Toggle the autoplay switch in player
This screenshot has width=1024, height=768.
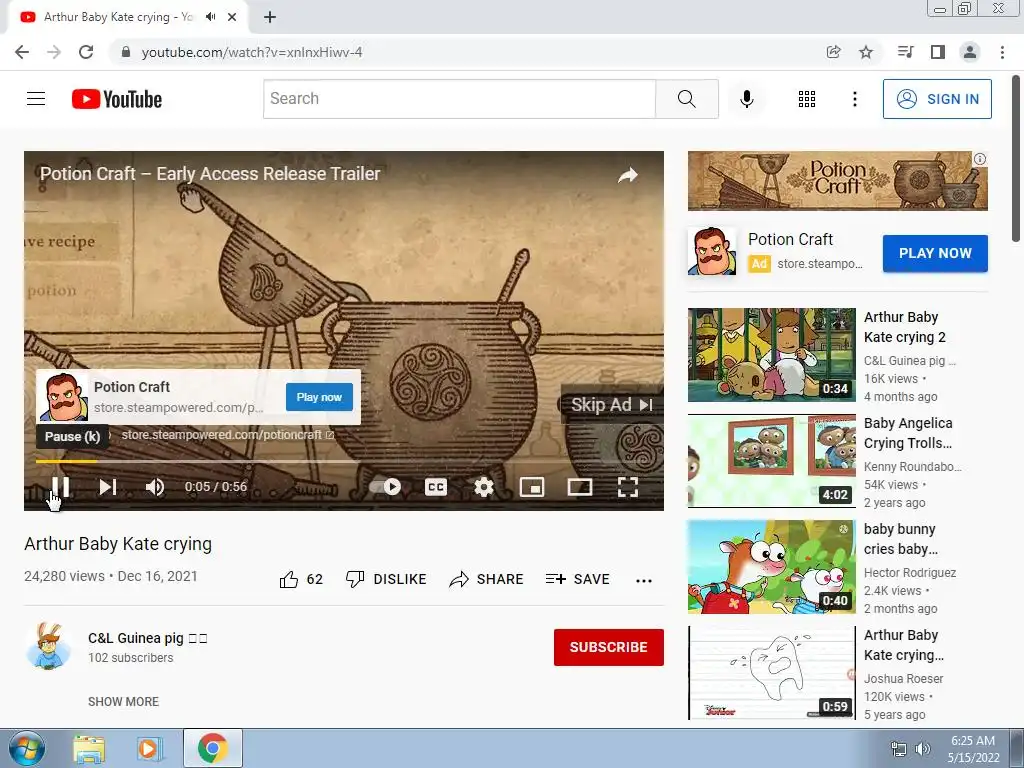pyautogui.click(x=385, y=487)
